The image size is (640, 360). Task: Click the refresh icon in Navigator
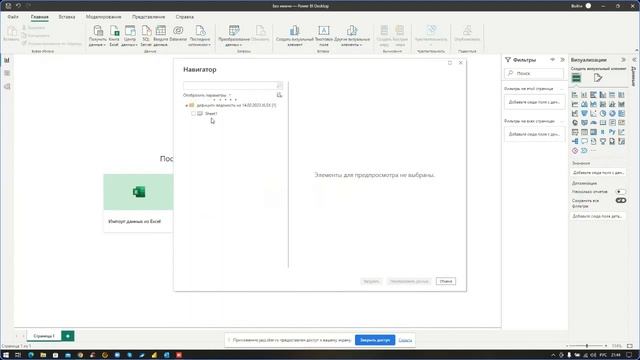(x=279, y=95)
